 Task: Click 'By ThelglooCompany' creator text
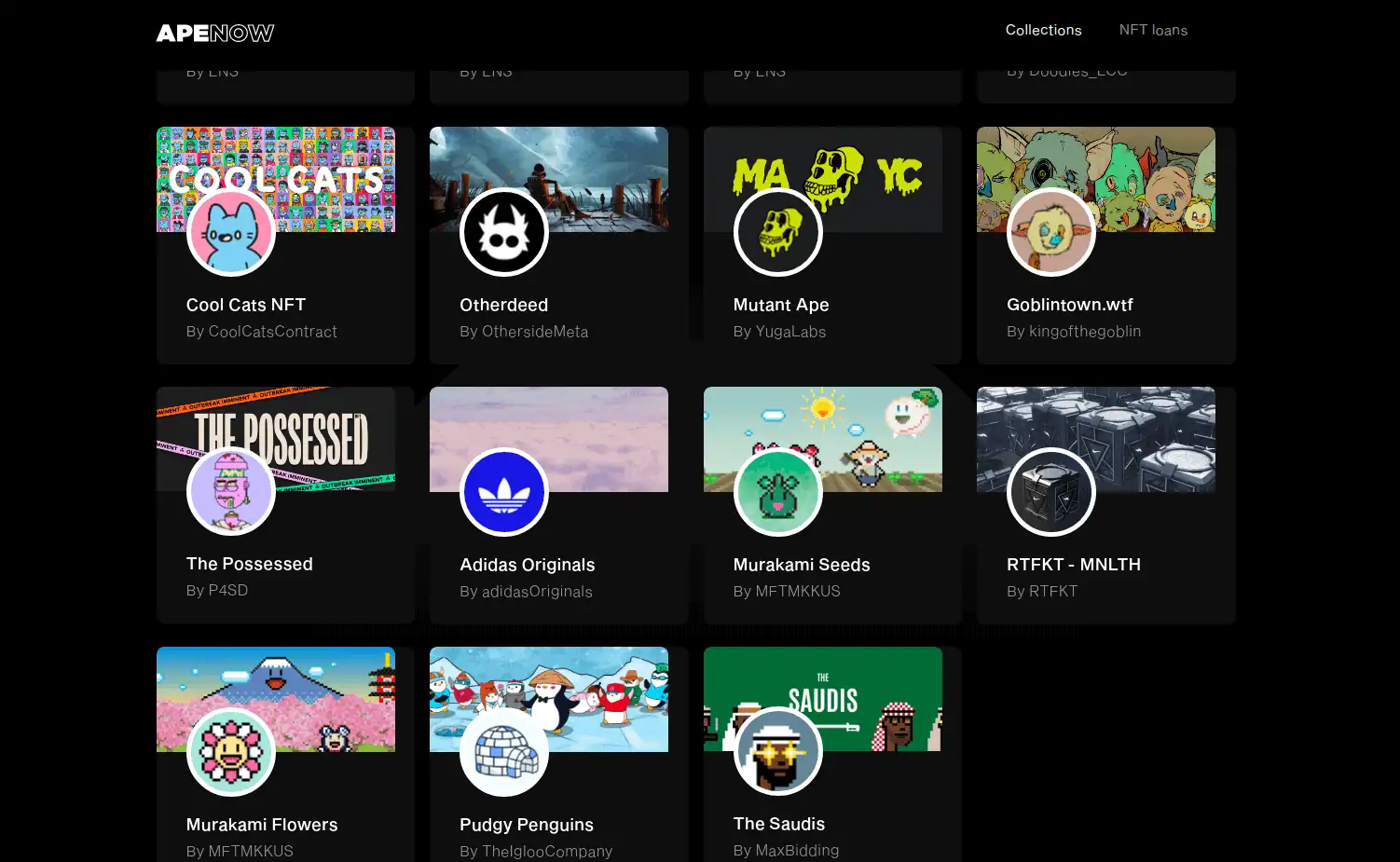(x=536, y=852)
